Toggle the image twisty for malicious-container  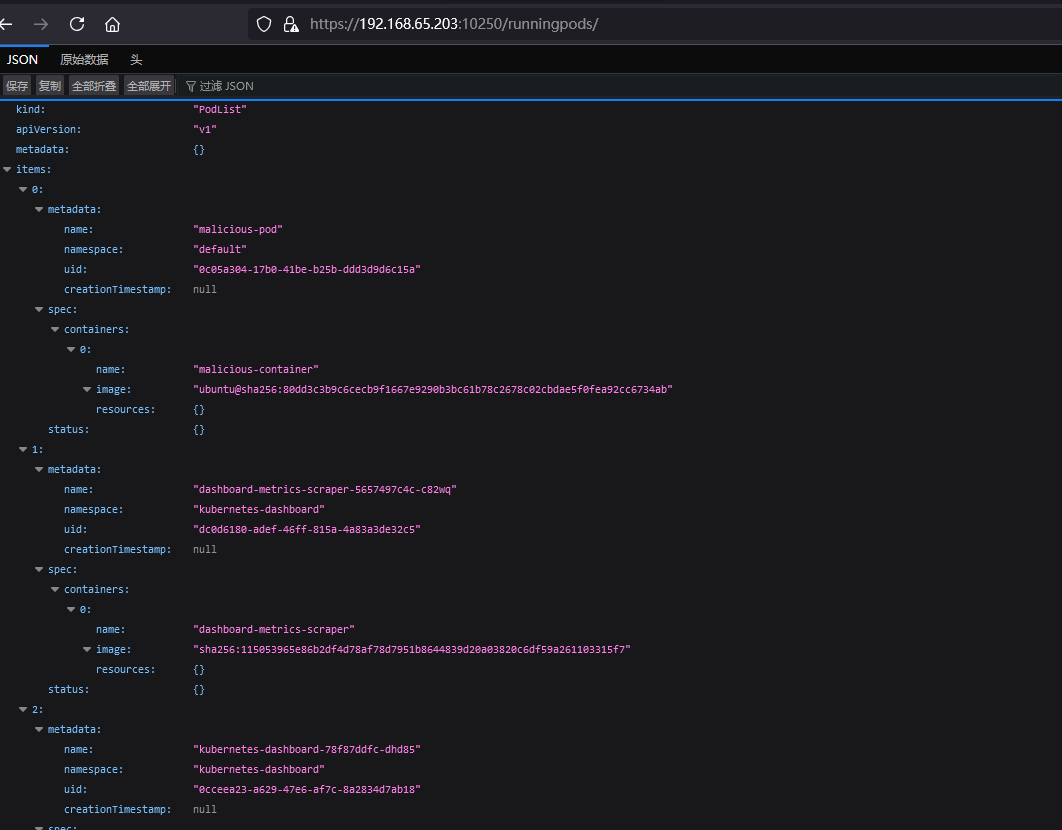point(87,390)
